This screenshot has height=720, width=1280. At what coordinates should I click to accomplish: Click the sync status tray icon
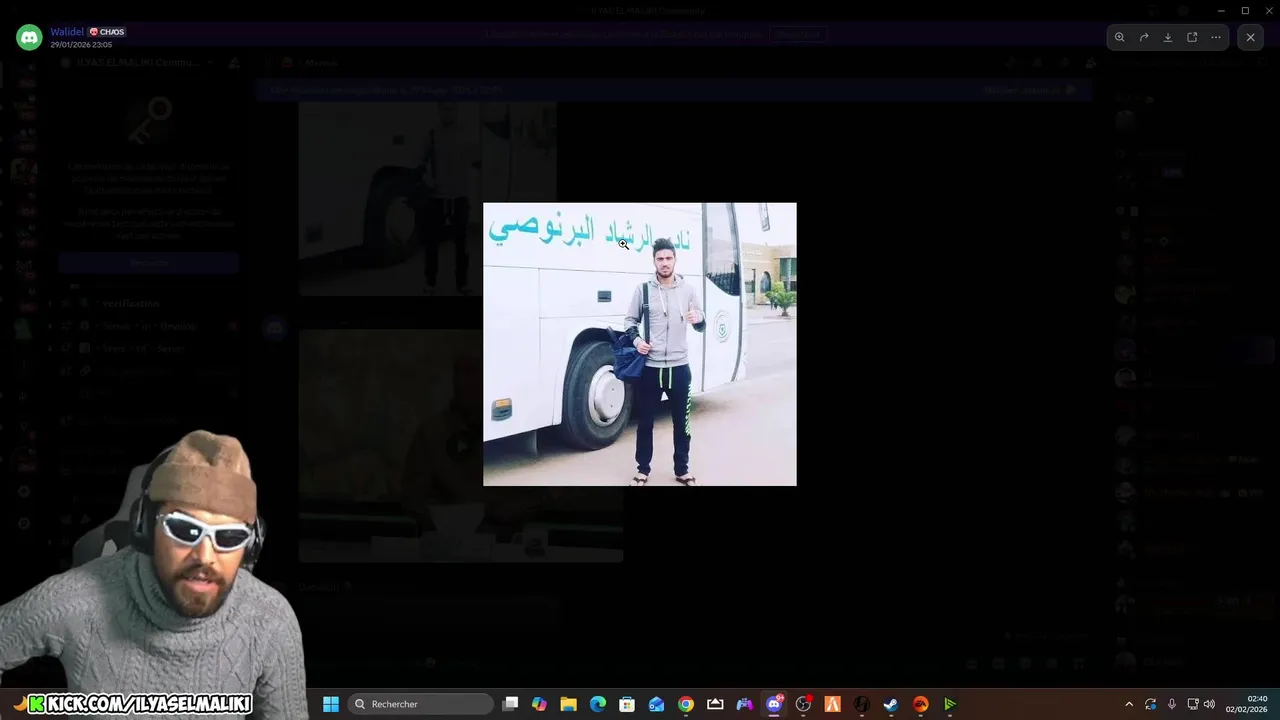[1151, 704]
